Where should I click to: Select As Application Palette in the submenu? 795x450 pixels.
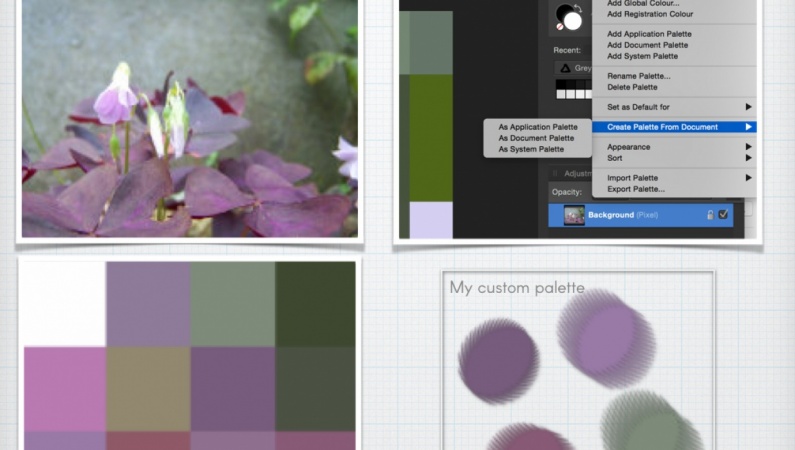click(538, 127)
